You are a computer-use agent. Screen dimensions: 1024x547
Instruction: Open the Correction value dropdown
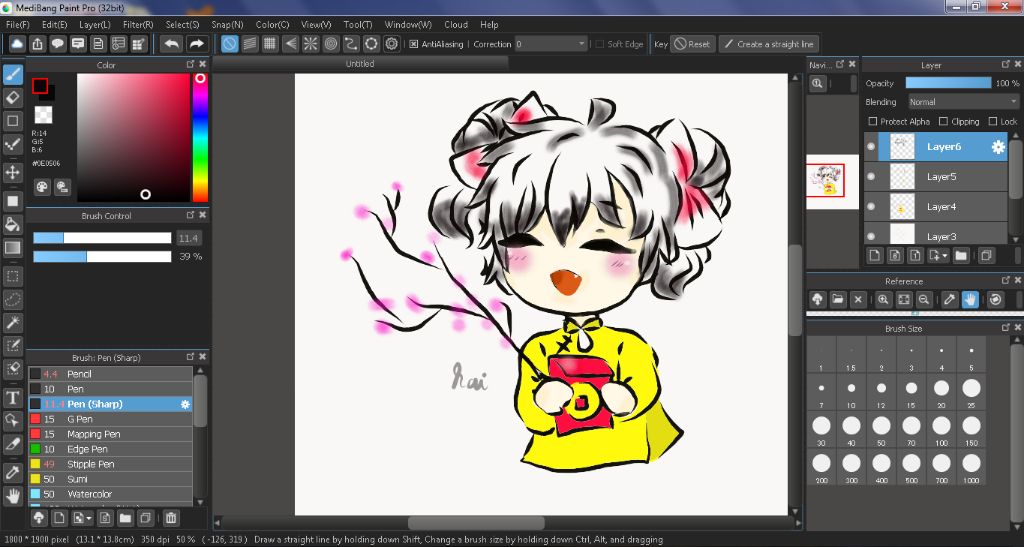[x=551, y=44]
